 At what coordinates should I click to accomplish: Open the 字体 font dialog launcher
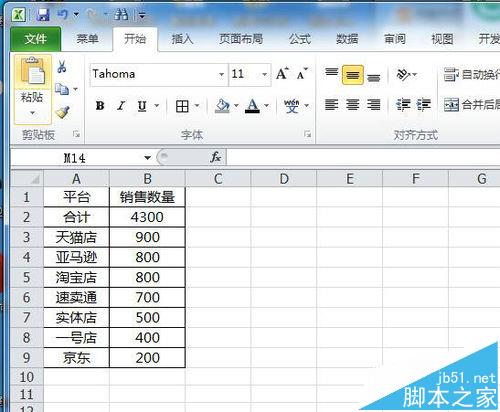pyautogui.click(x=307, y=134)
